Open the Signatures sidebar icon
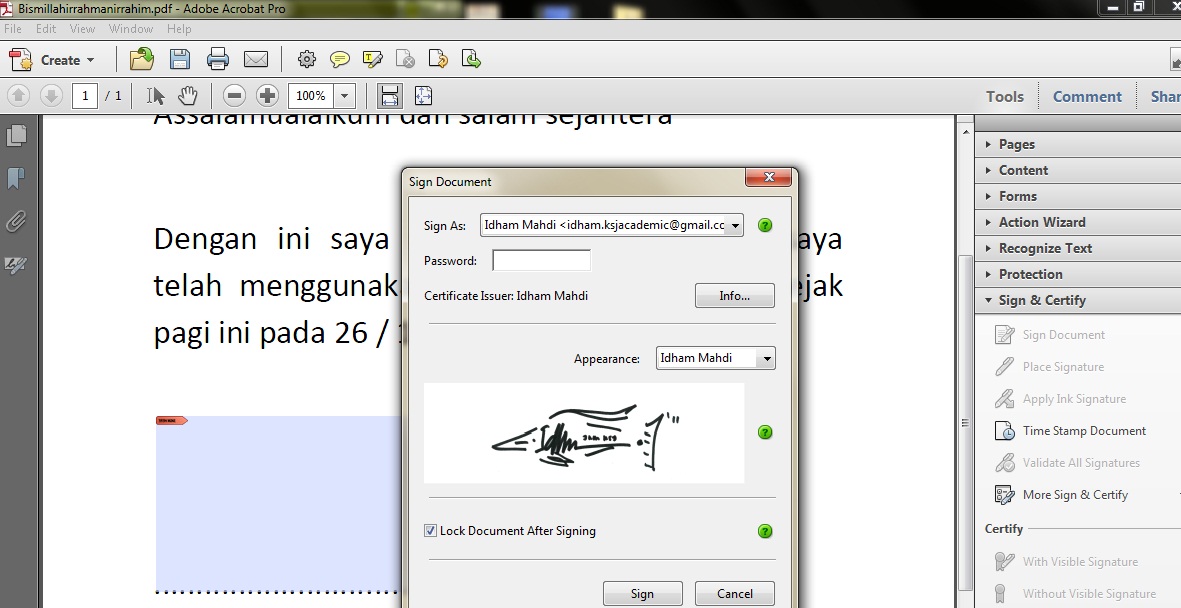Image resolution: width=1181 pixels, height=608 pixels. [x=16, y=264]
